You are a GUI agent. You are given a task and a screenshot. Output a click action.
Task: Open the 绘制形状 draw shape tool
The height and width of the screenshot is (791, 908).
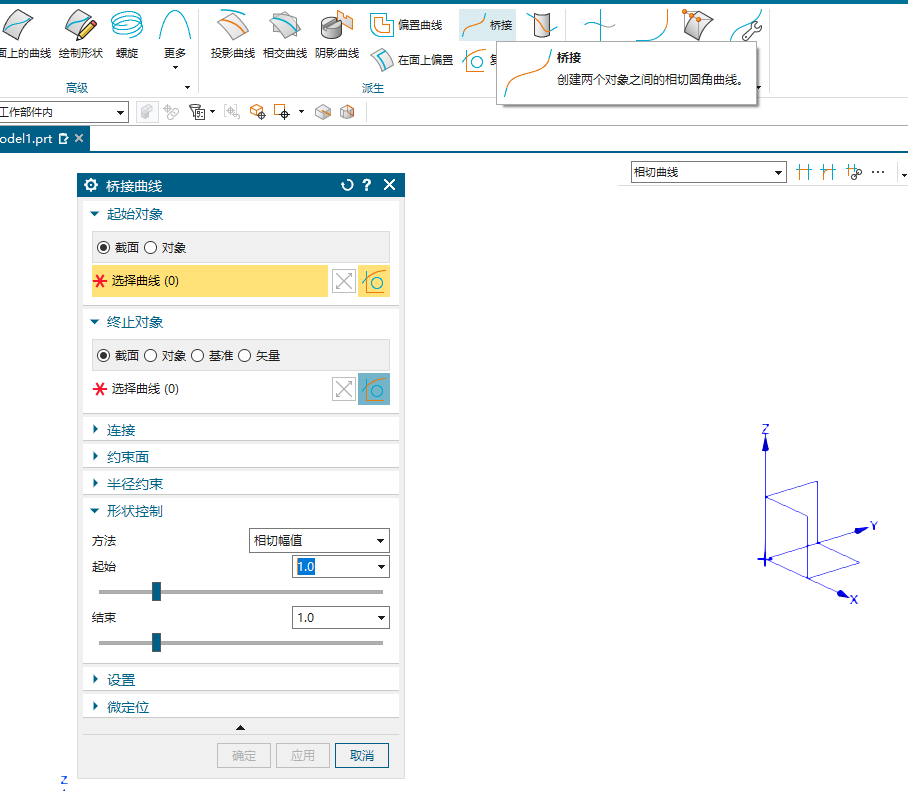80,35
